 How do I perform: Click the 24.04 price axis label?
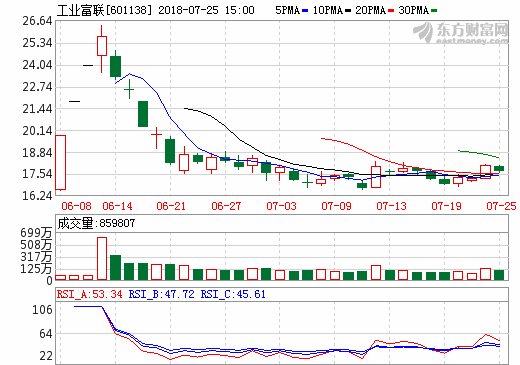(x=37, y=65)
